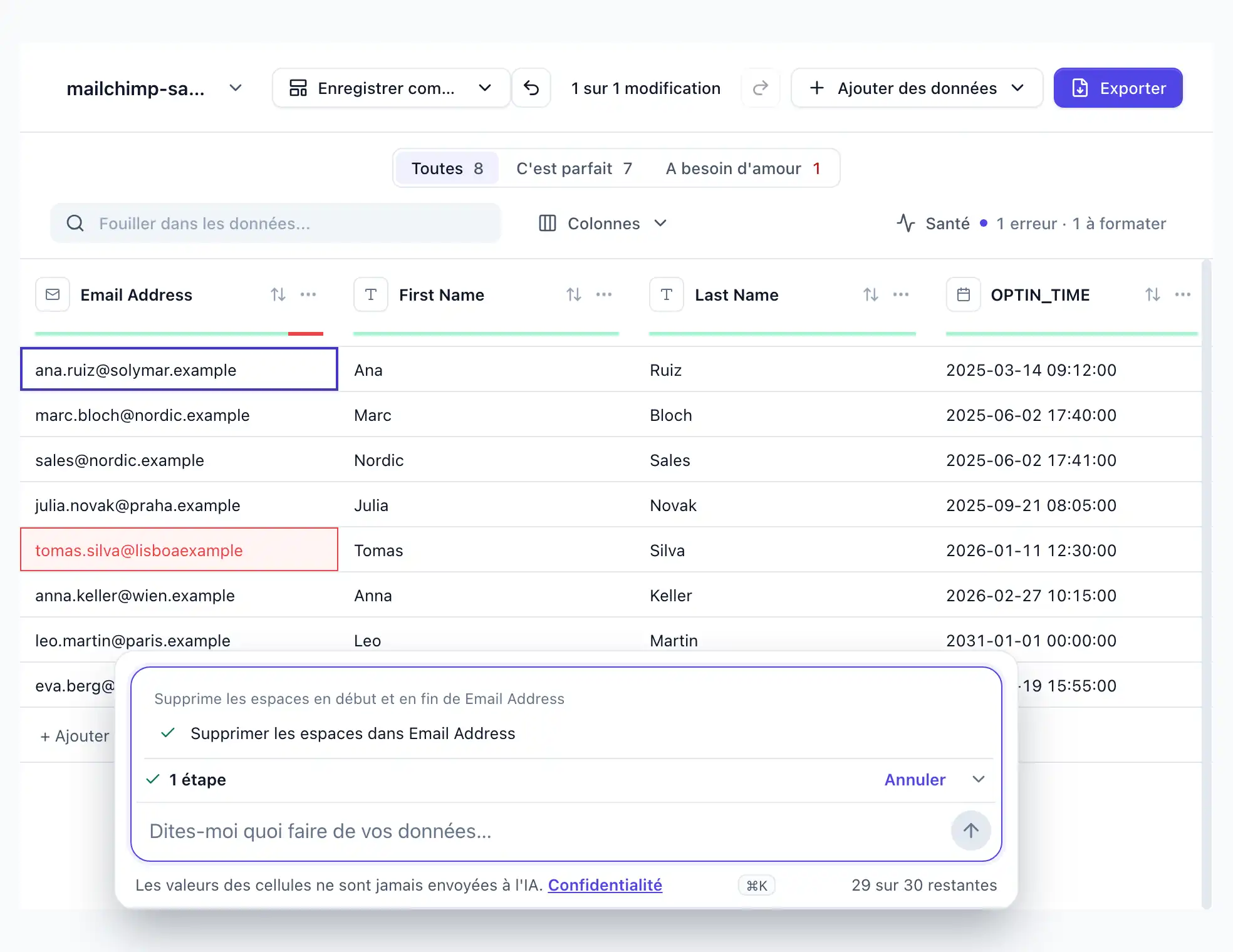This screenshot has height=952, width=1233.
Task: Sort the Last Name column
Action: [x=871, y=294]
